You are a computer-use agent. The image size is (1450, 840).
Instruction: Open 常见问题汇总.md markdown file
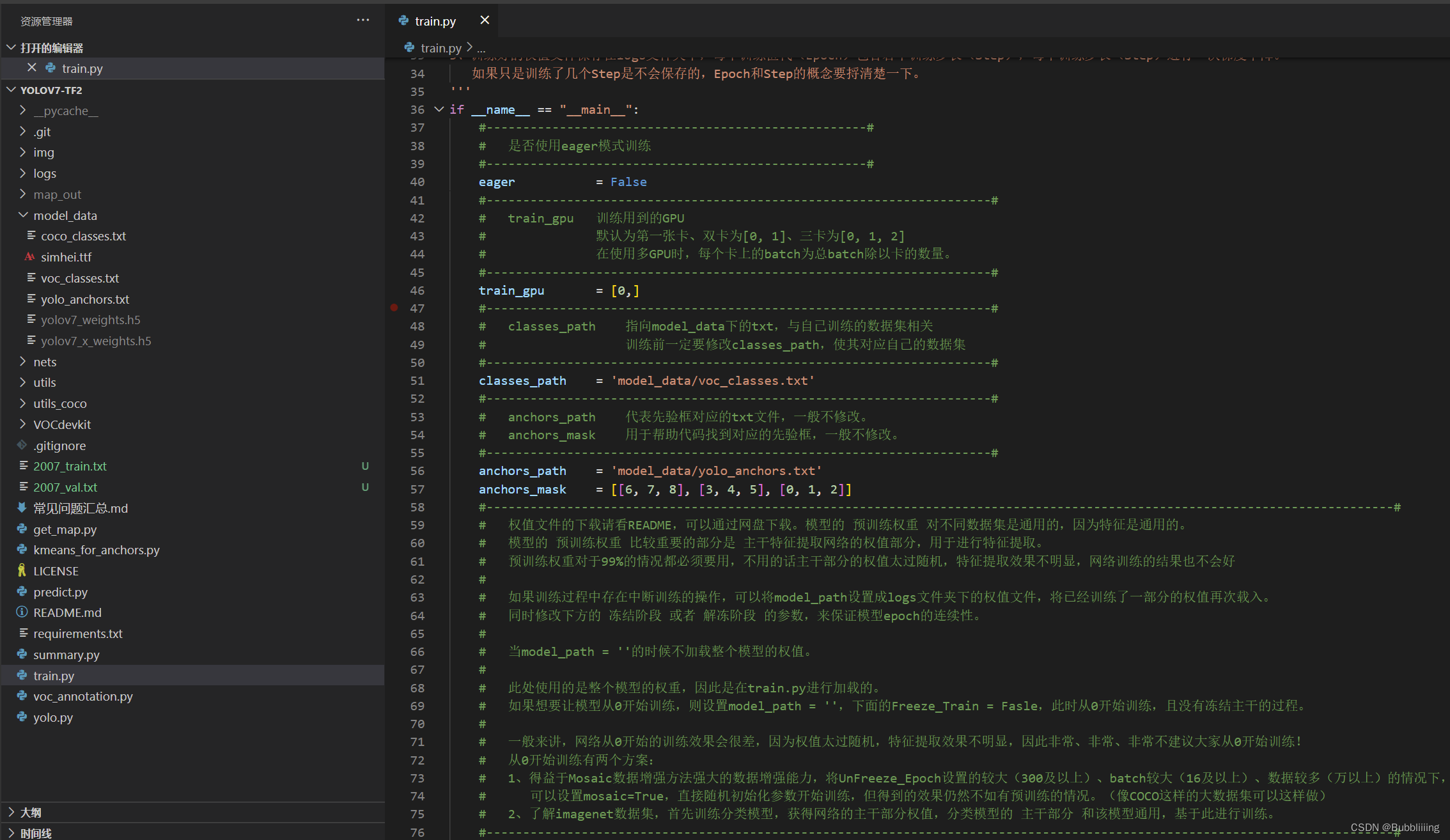pos(81,508)
